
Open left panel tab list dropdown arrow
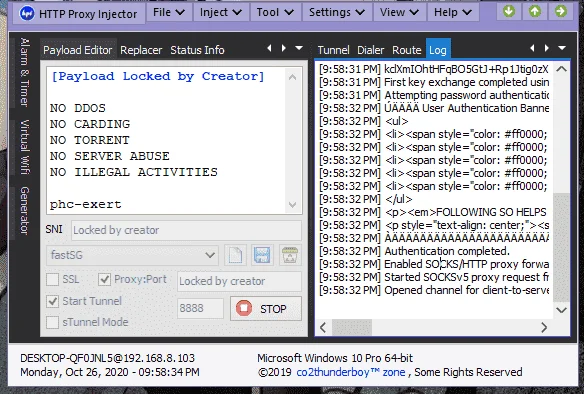pos(299,48)
